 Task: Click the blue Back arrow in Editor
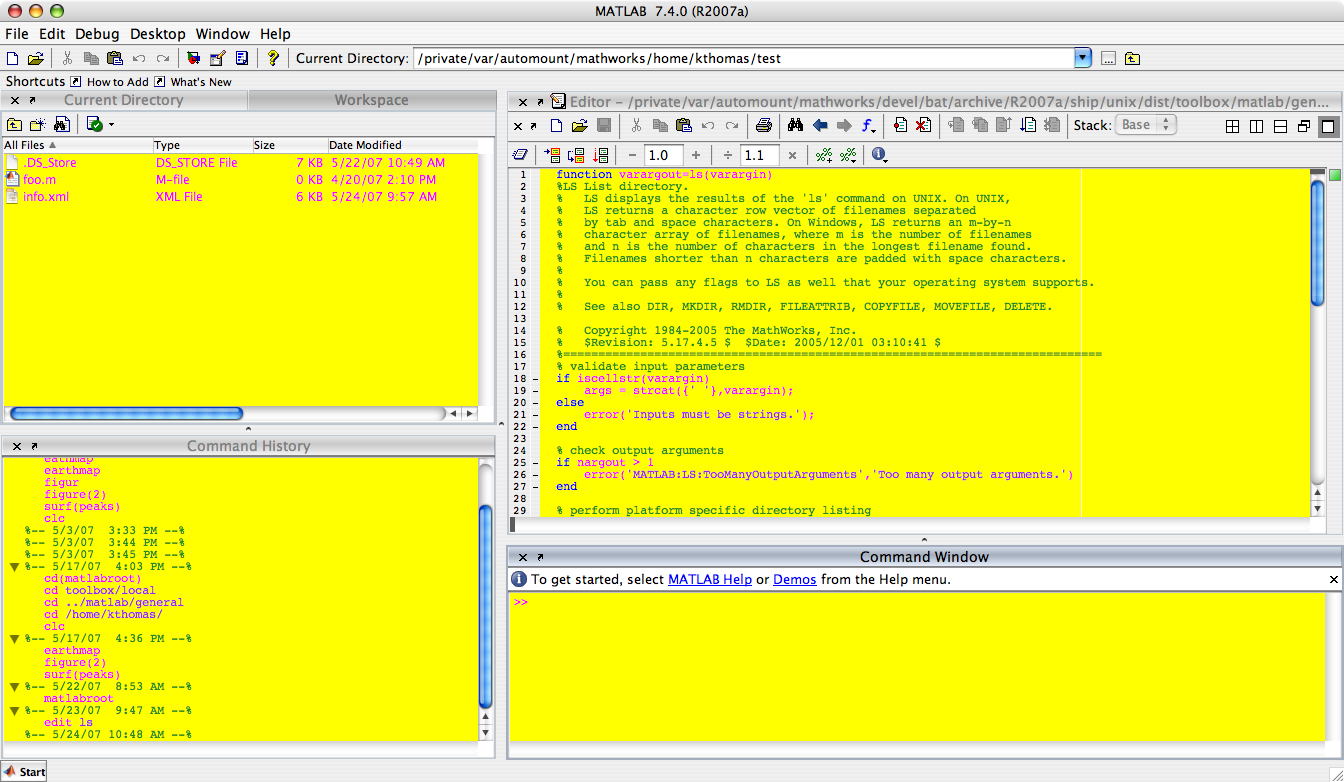tap(820, 126)
